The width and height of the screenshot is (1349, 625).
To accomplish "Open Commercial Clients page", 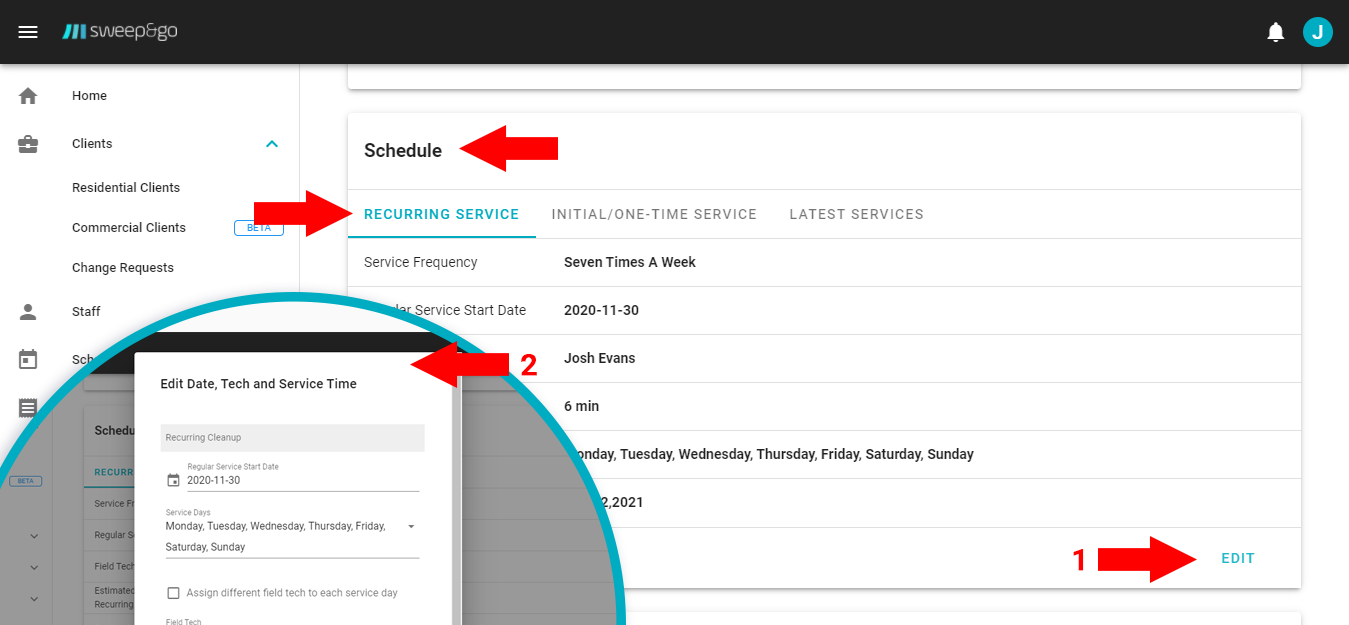I will (129, 228).
